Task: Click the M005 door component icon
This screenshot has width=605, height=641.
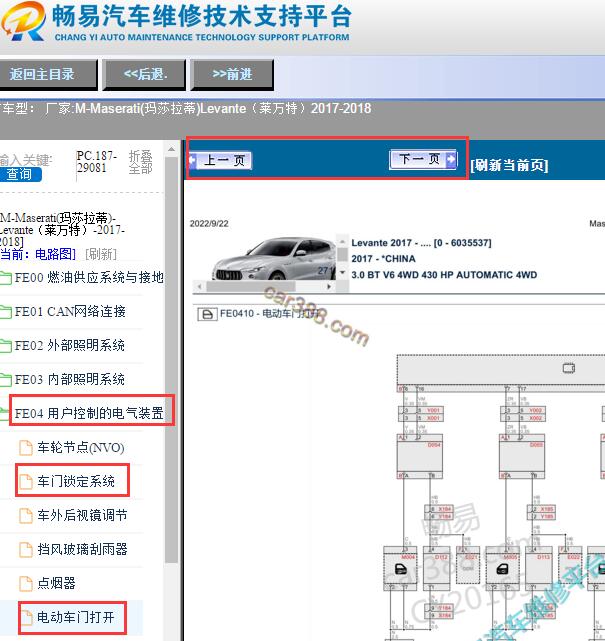Action: (x=502, y=568)
